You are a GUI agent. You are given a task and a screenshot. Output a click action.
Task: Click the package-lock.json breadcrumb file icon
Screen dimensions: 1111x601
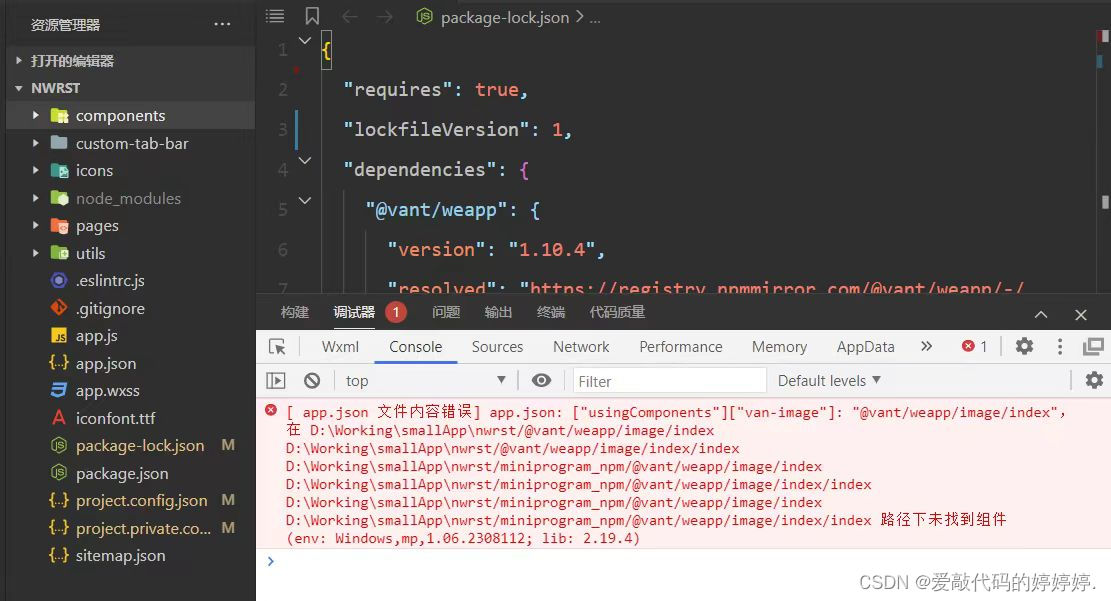click(424, 16)
